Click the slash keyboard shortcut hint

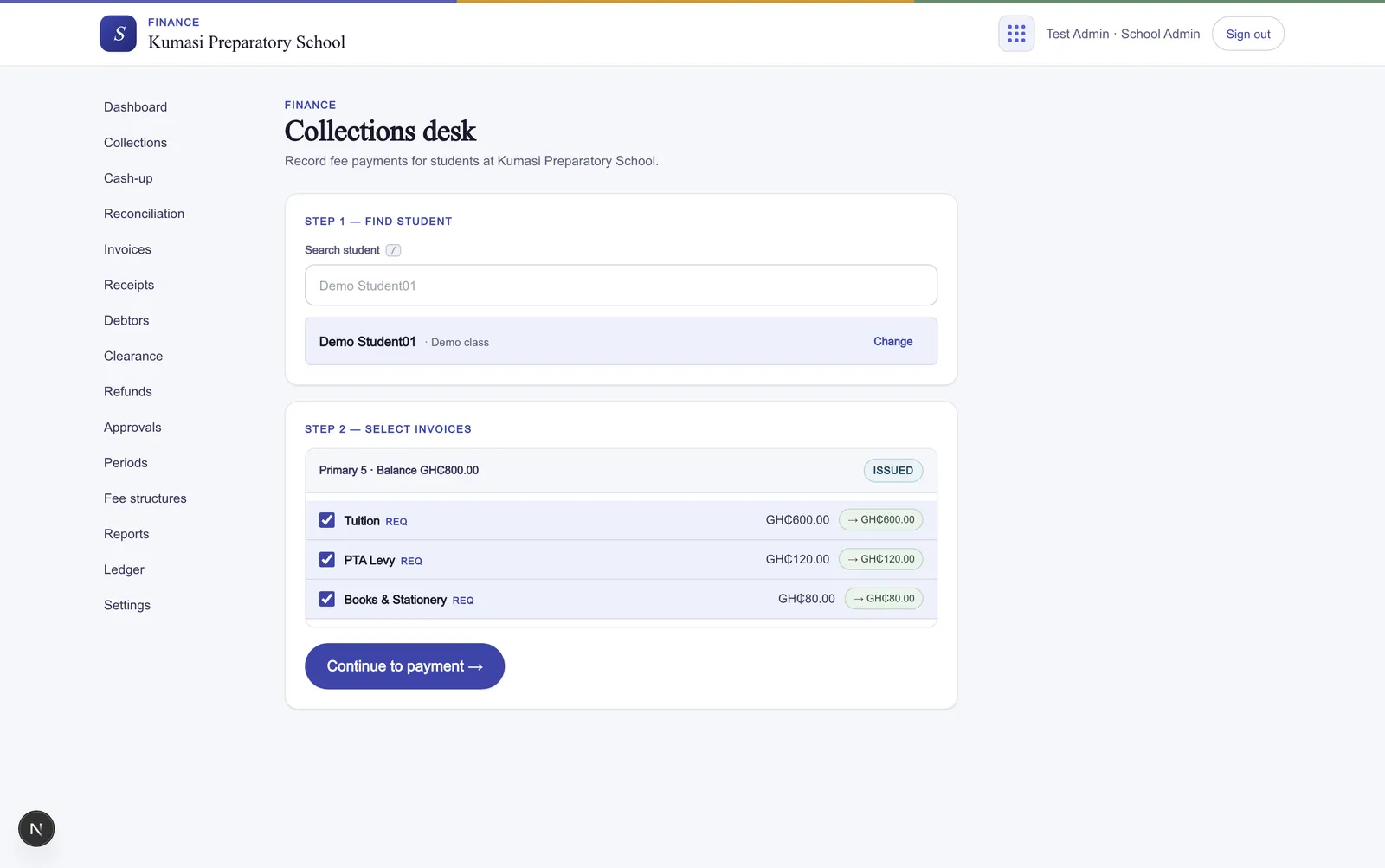393,250
